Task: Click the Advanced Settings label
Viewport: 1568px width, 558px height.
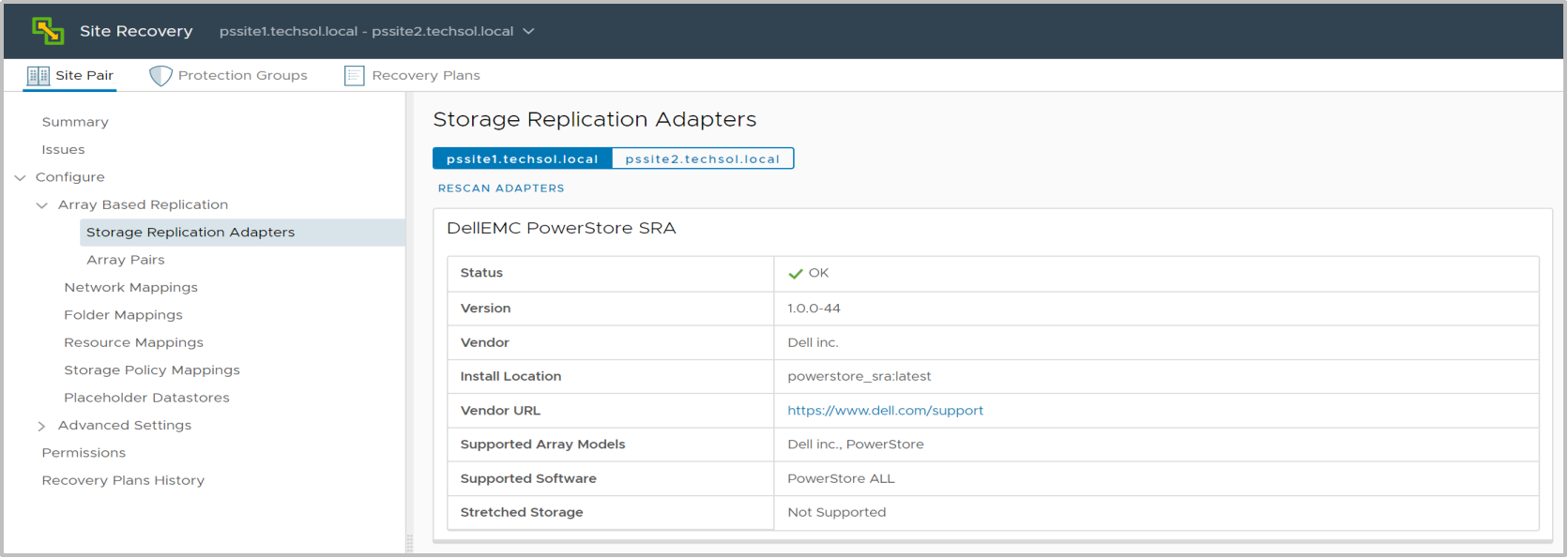Action: pos(125,425)
